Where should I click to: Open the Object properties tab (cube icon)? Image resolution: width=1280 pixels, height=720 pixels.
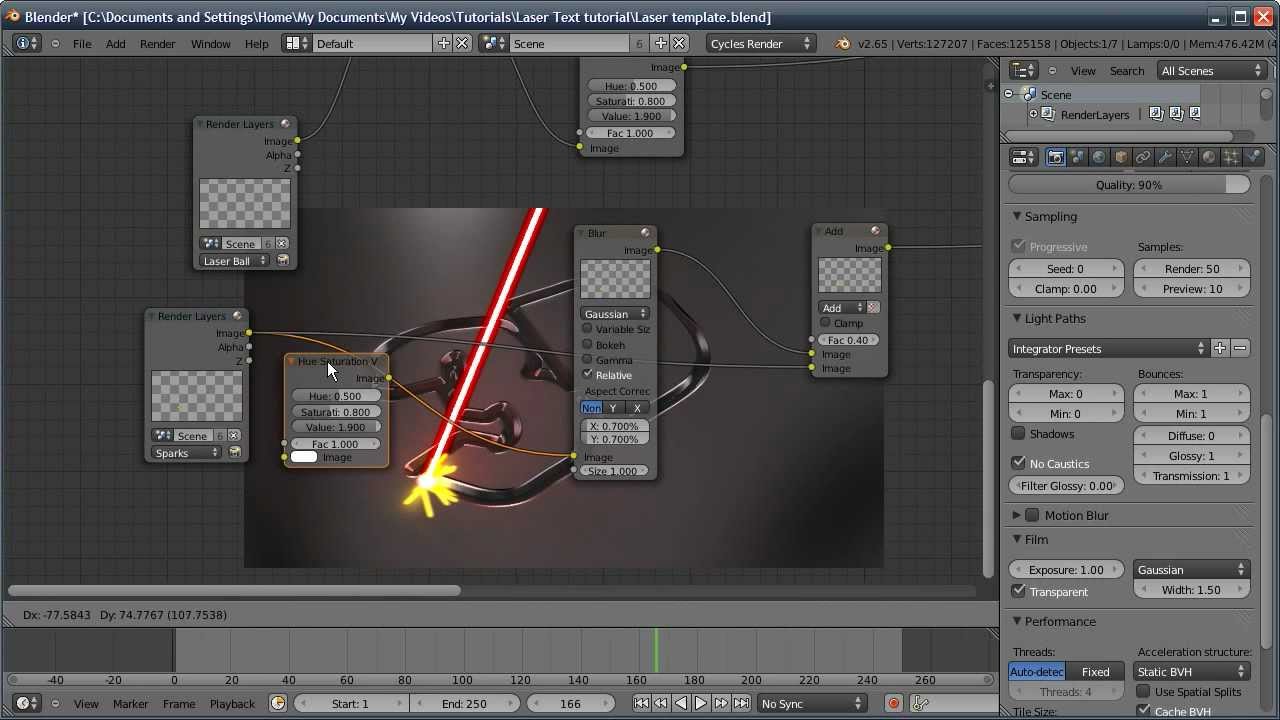[1121, 157]
